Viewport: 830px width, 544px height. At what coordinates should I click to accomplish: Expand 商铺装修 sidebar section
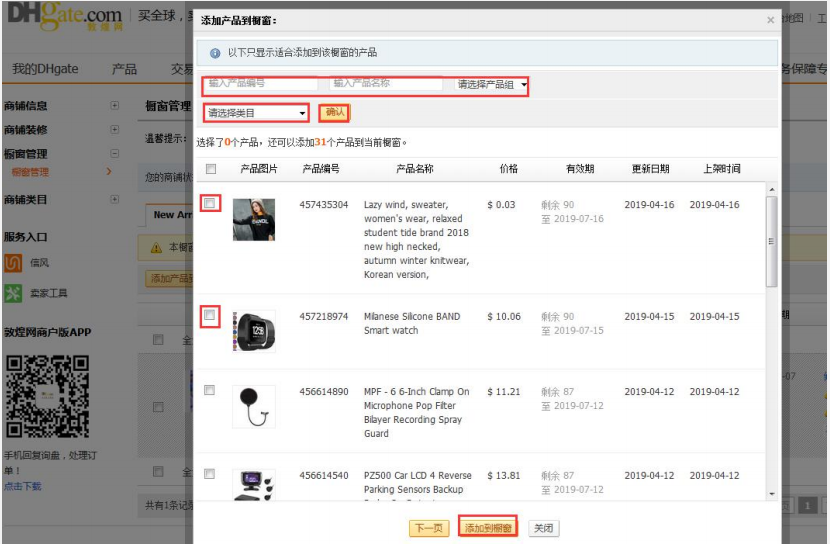[x=114, y=129]
